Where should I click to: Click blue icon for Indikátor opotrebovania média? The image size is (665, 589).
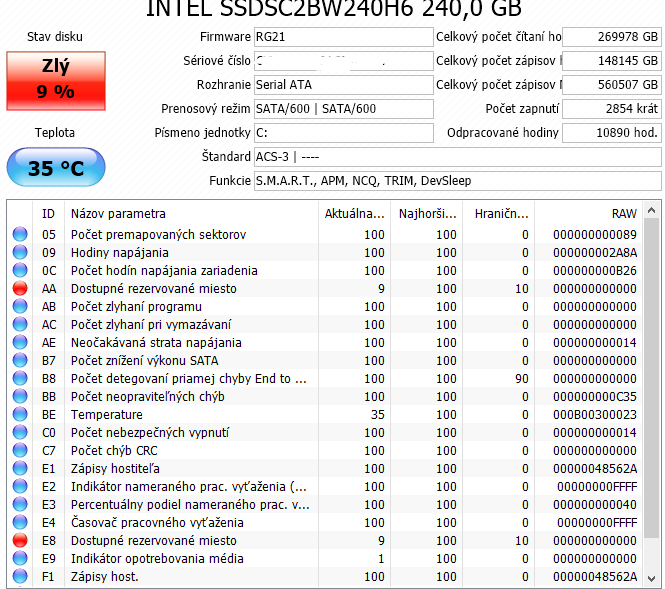20,559
